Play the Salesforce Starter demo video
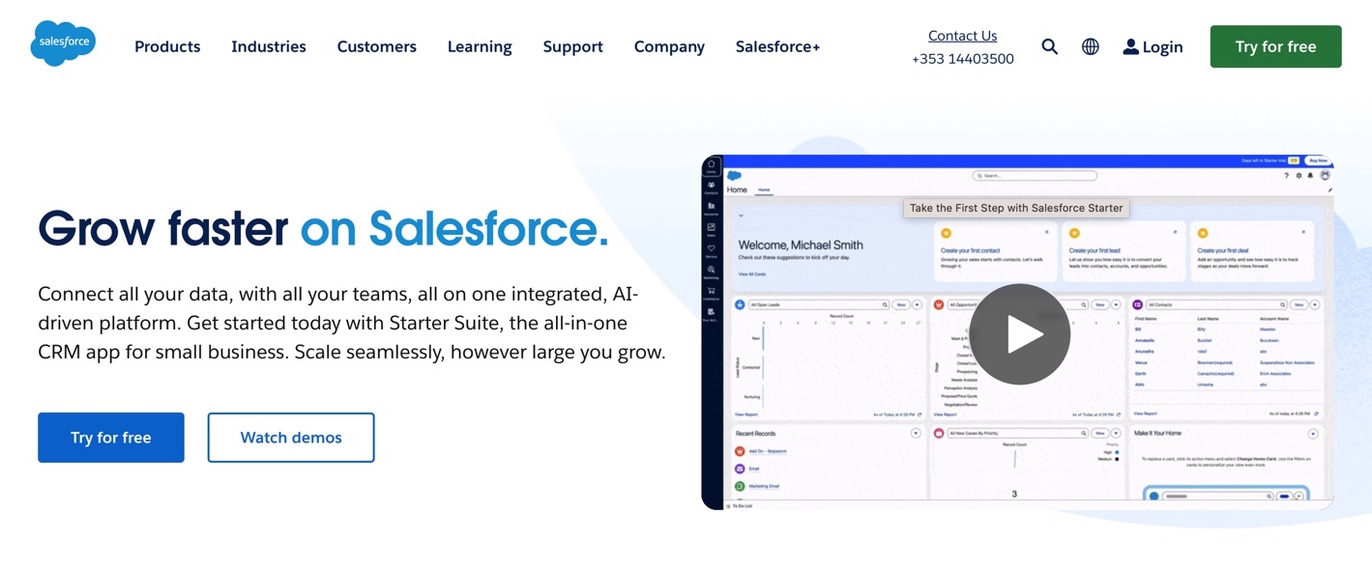Image resolution: width=1372 pixels, height=572 pixels. pyautogui.click(x=1019, y=334)
